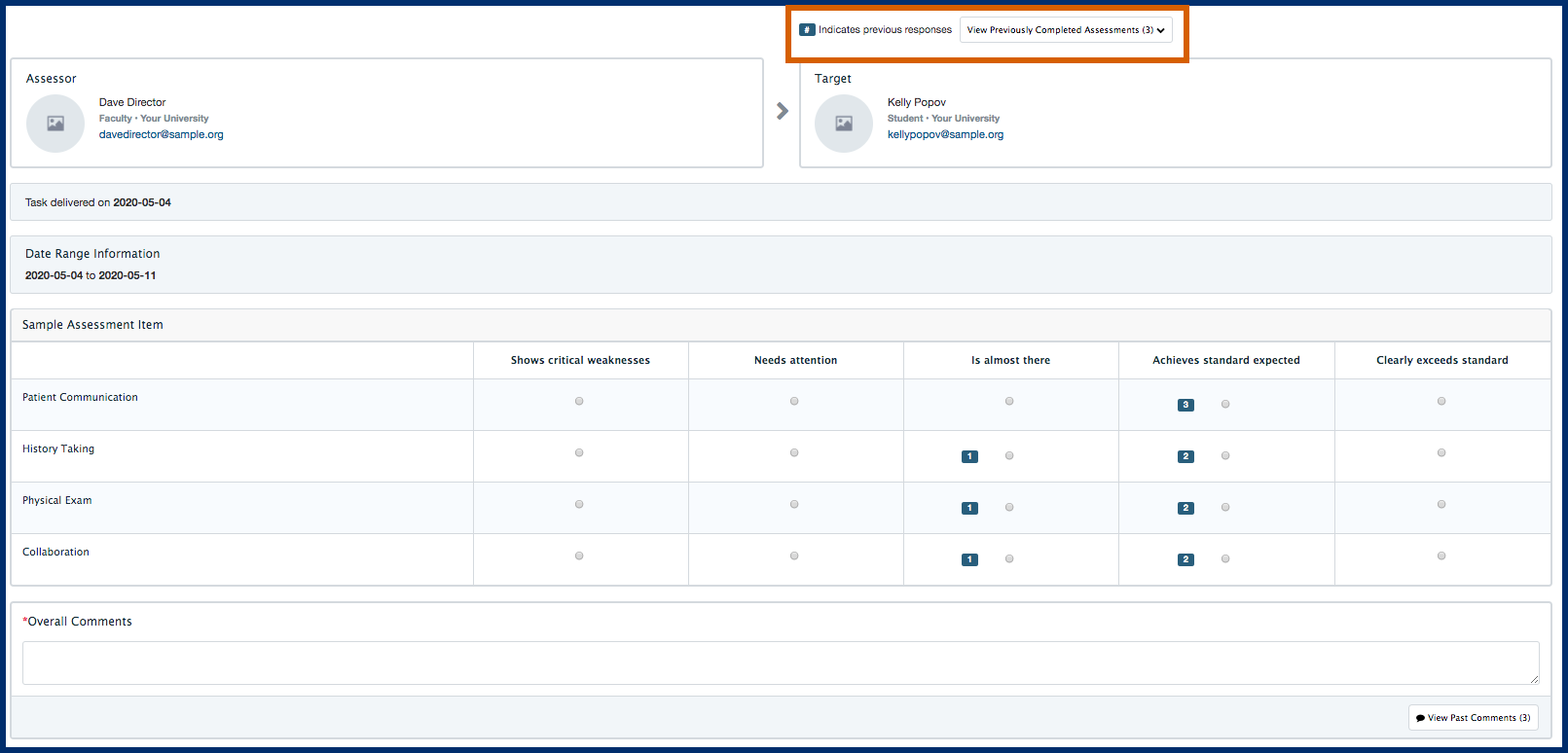Click the View Past Comments button
1568x753 pixels.
pos(1473,718)
